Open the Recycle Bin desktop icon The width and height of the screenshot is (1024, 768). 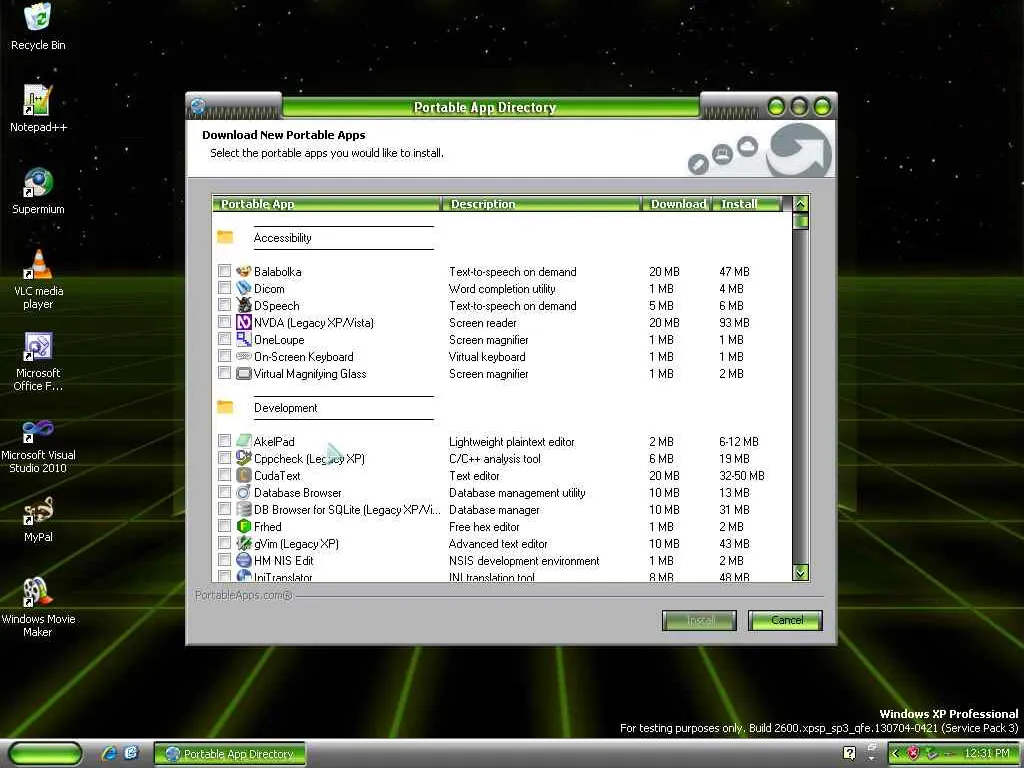click(38, 26)
